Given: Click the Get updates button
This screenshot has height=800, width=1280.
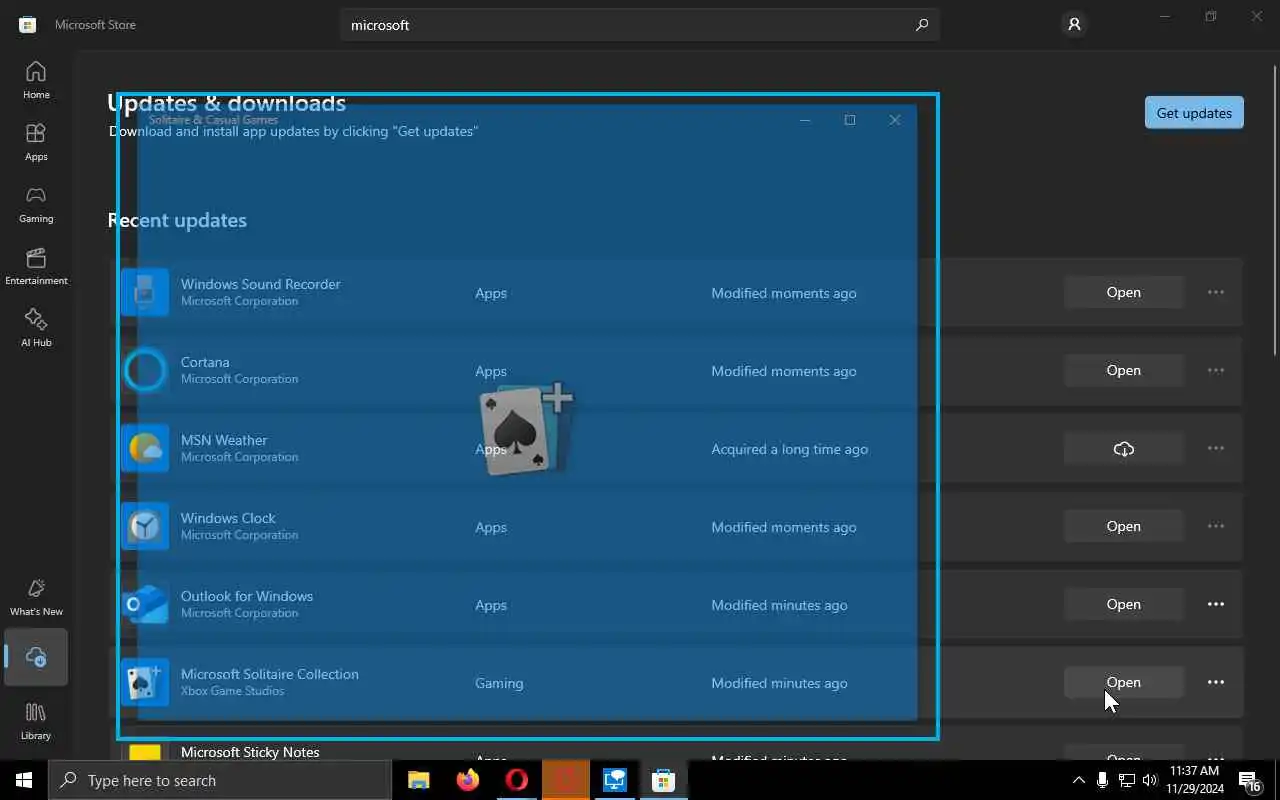Looking at the screenshot, I should [1194, 113].
